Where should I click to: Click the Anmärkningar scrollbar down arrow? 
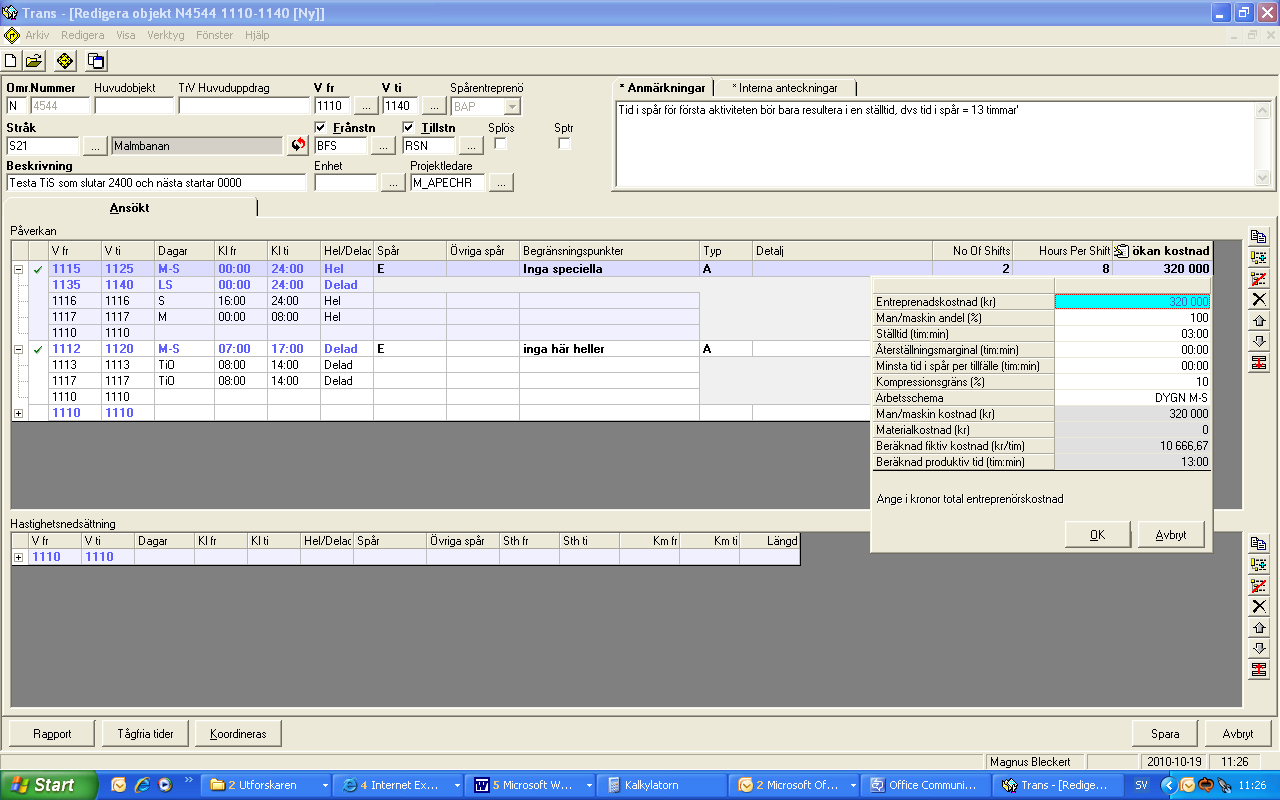point(1263,178)
